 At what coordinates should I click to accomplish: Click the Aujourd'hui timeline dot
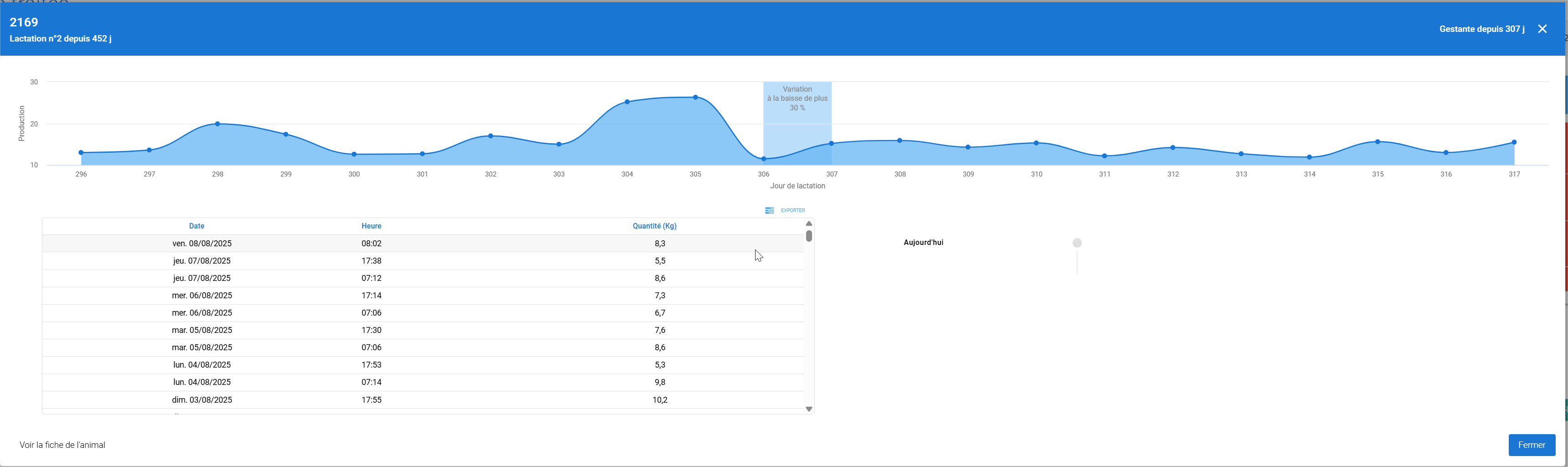tap(1077, 243)
